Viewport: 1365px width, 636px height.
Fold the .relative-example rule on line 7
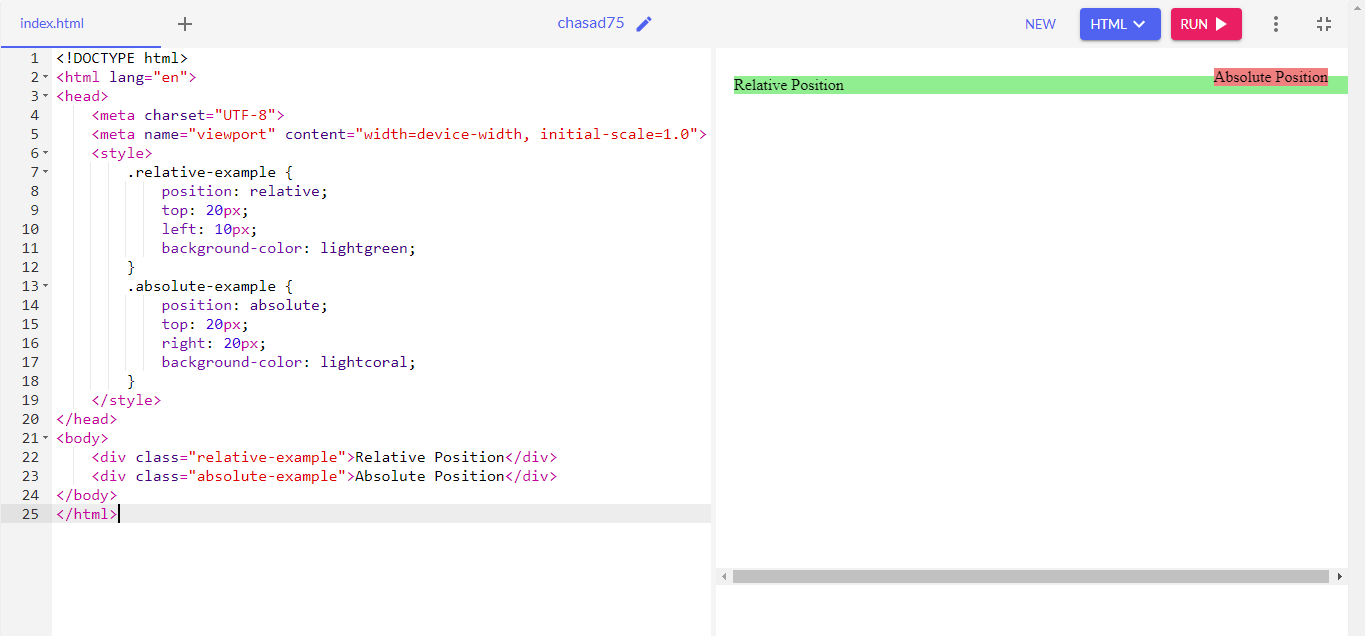46,172
